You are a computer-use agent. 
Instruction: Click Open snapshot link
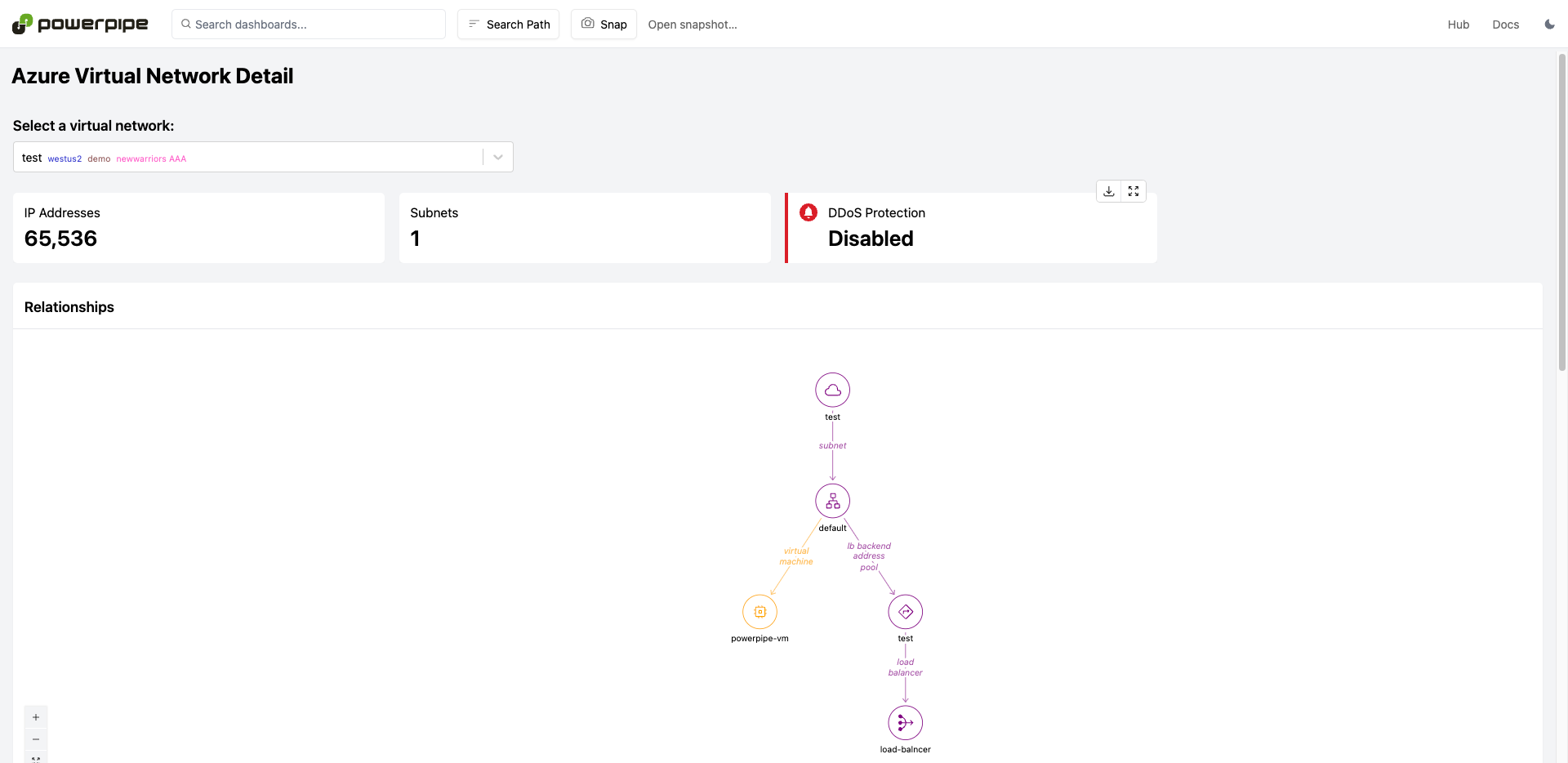(x=693, y=25)
